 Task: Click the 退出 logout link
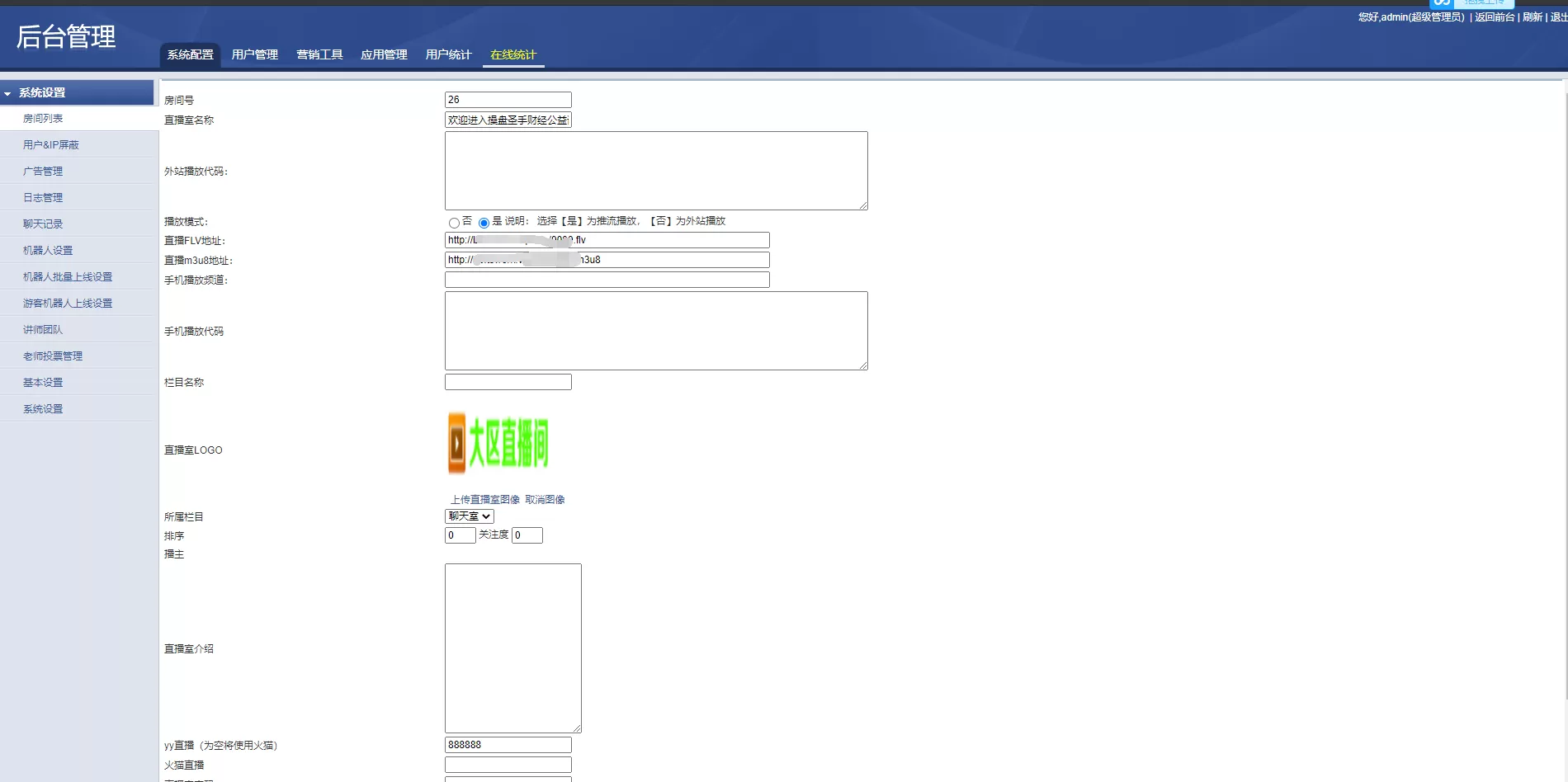pyautogui.click(x=1558, y=17)
